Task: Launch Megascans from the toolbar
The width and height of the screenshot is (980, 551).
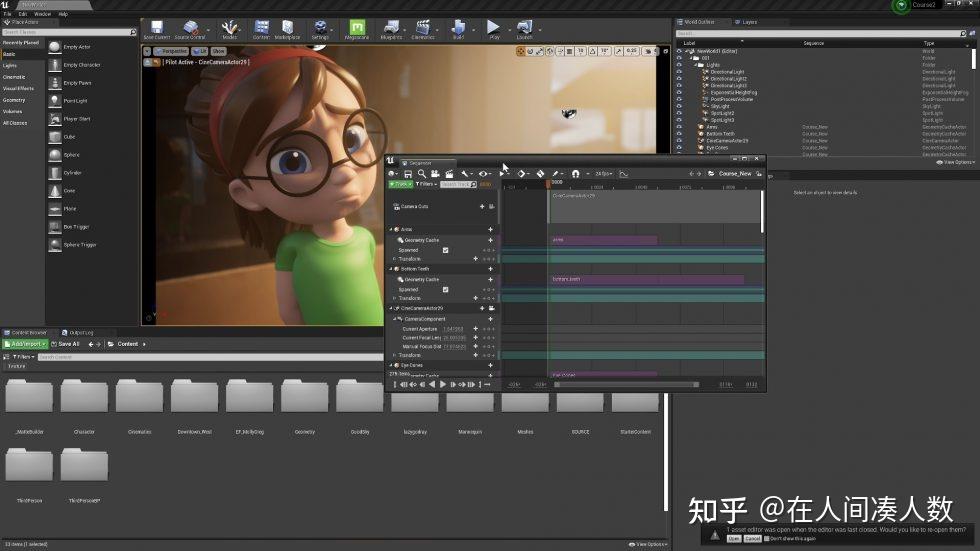Action: pos(357,29)
